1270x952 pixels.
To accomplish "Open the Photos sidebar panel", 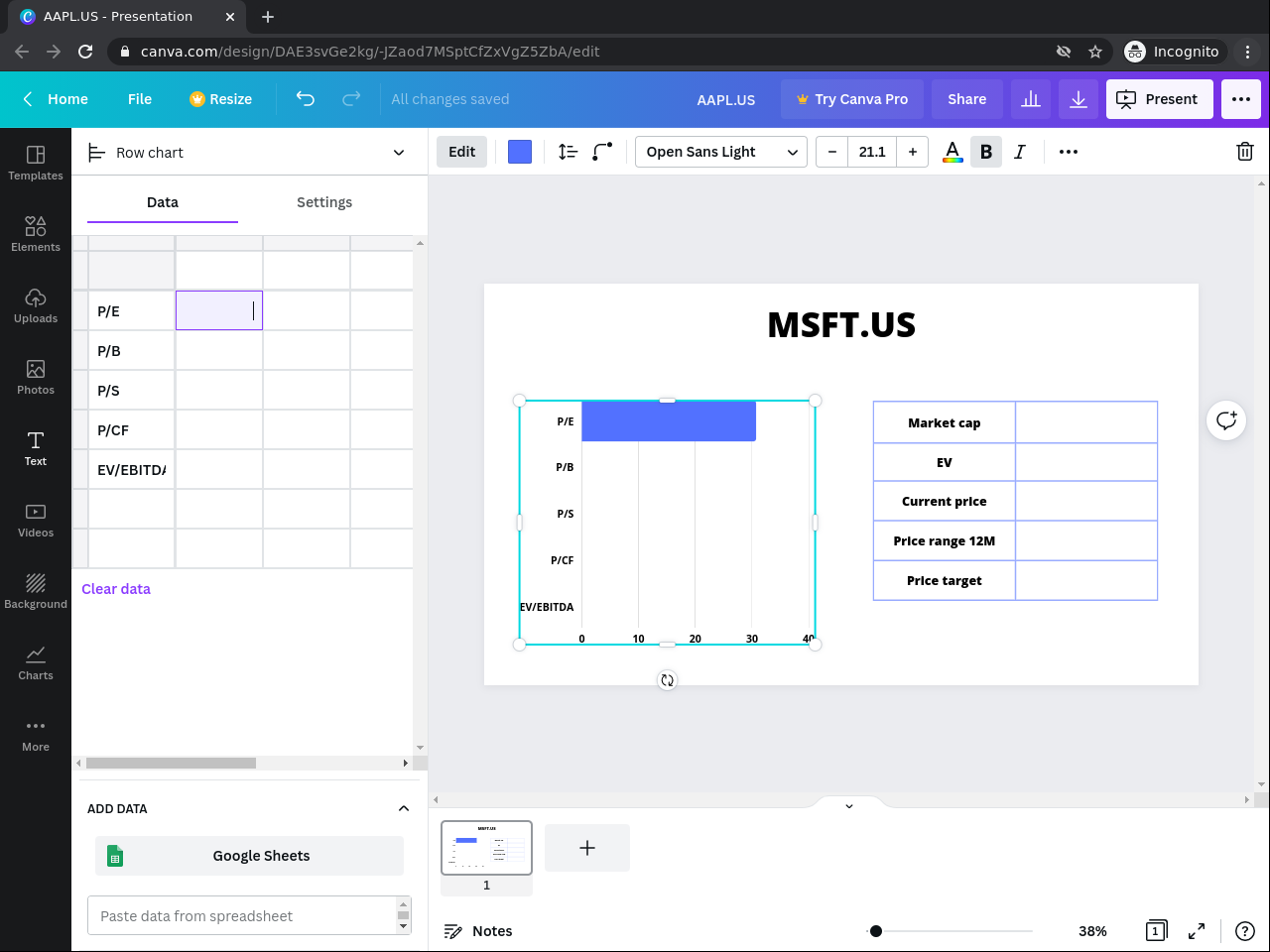I will coord(36,377).
